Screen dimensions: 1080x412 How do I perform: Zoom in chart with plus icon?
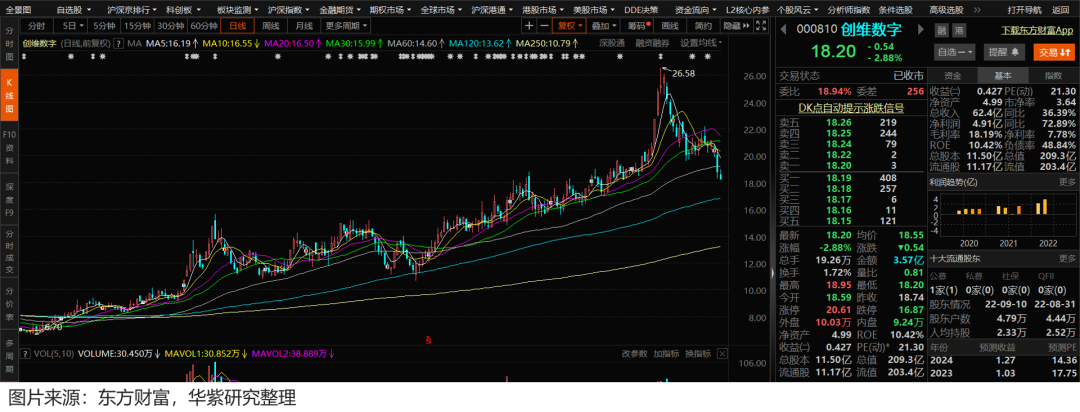pyautogui.click(x=529, y=25)
